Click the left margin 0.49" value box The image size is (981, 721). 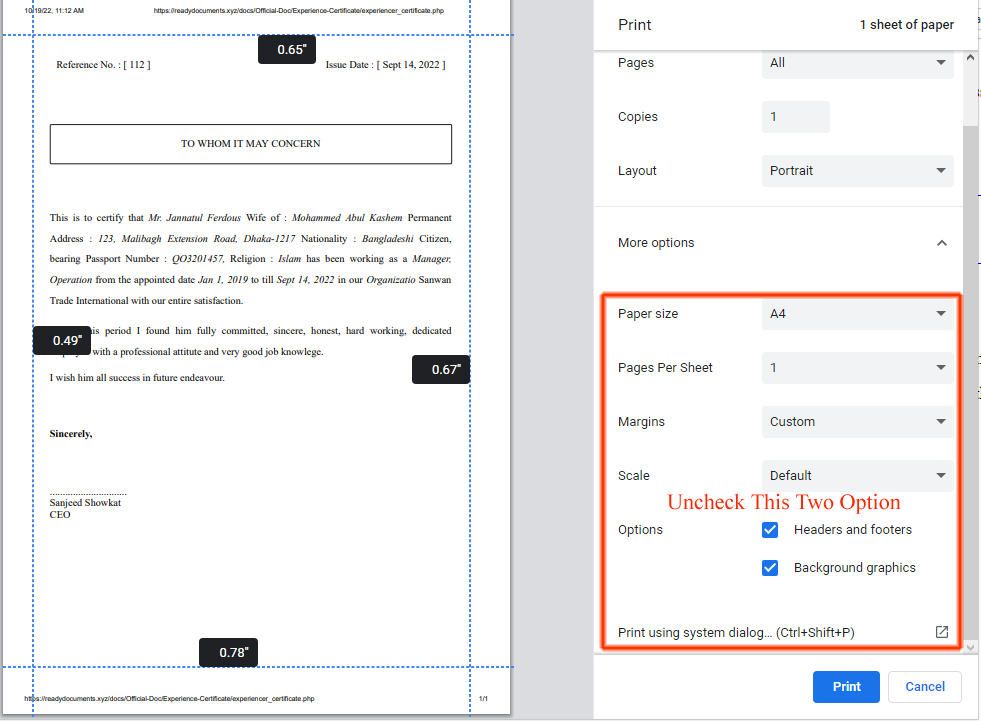tap(62, 340)
